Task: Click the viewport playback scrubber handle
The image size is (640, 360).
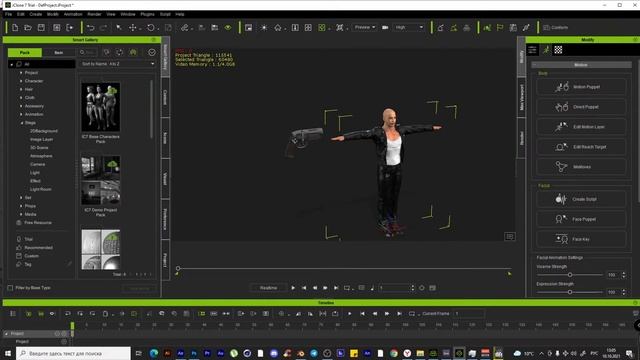Action: click(x=178, y=268)
